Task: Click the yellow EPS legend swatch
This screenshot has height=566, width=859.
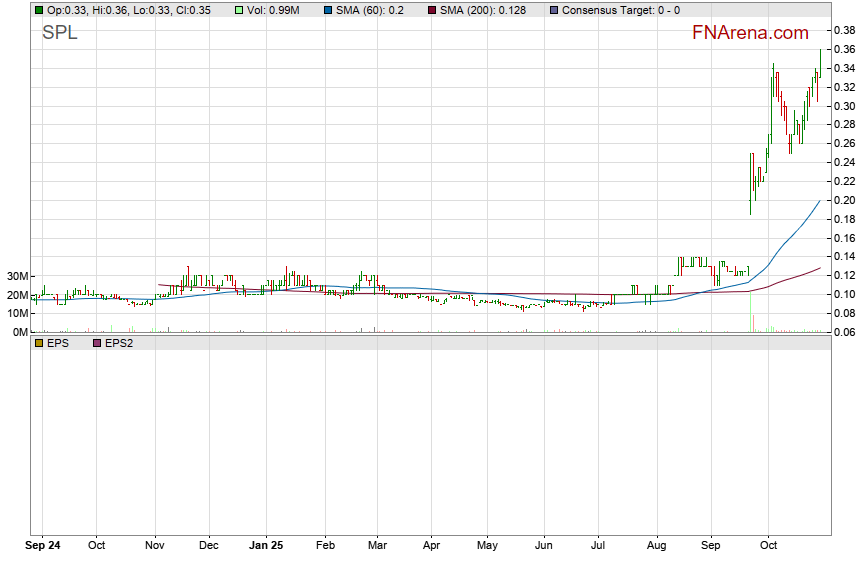Action: (x=39, y=343)
